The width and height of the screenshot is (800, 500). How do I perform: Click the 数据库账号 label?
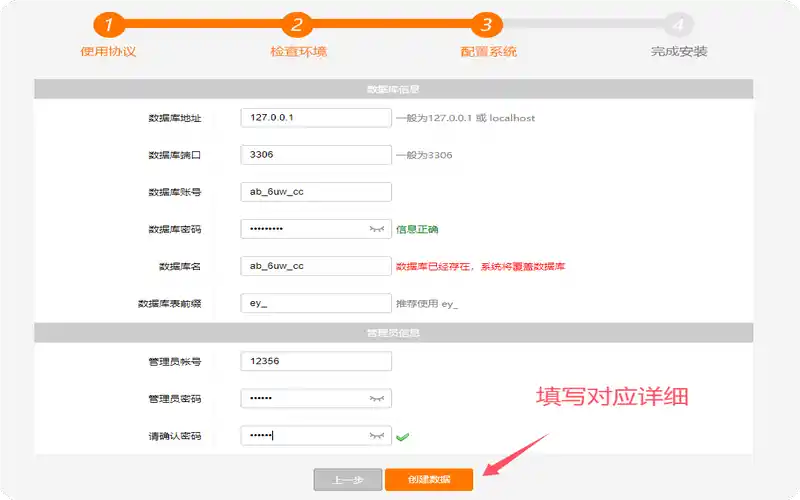click(x=174, y=192)
